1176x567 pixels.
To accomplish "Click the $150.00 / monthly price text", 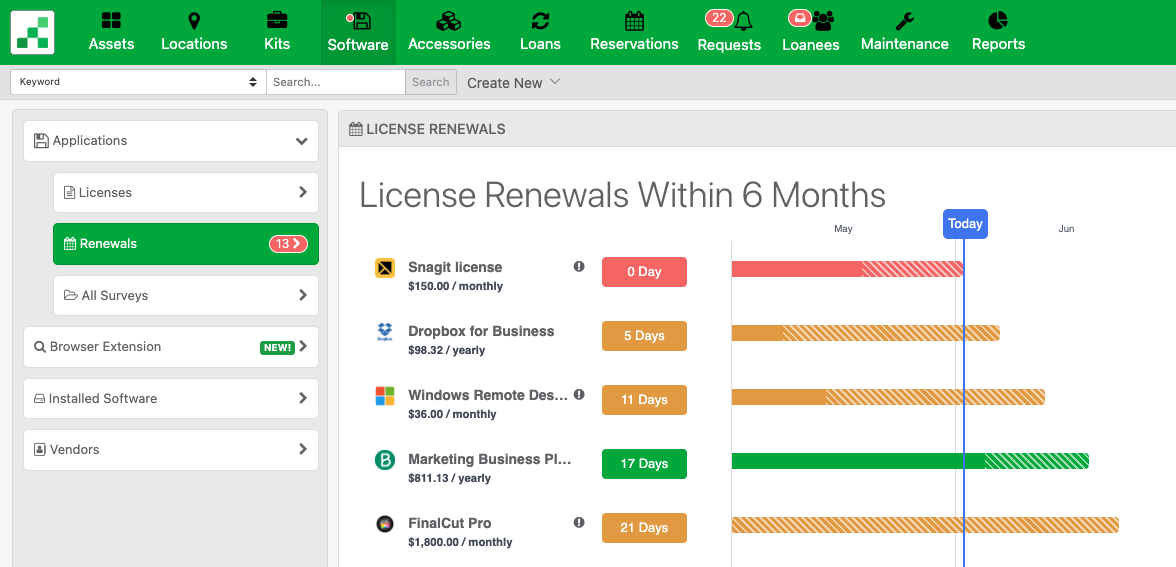I will [x=455, y=286].
